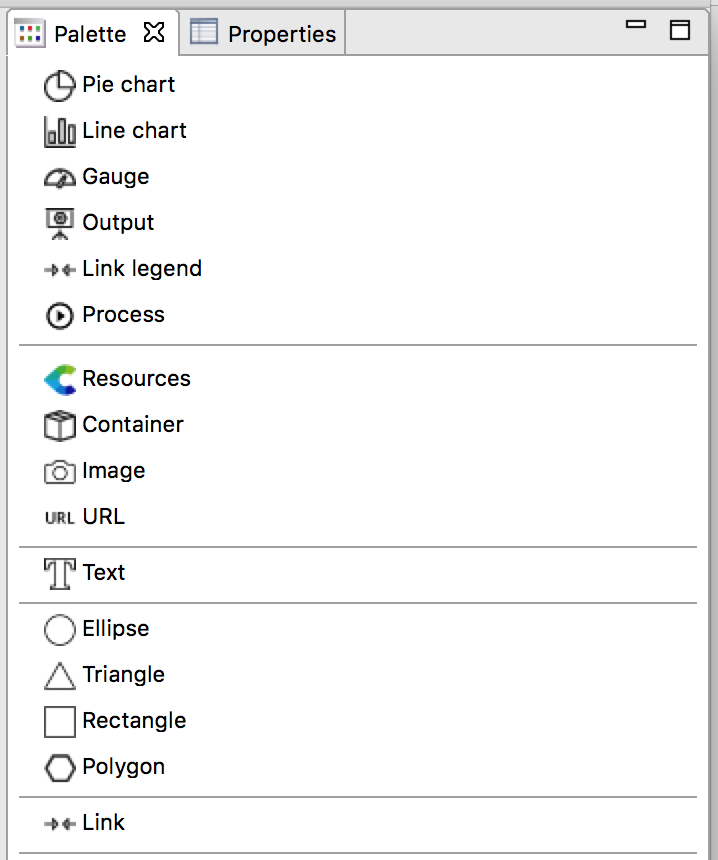The image size is (718, 860).
Task: Pick the Image camera icon
Action: 60,472
